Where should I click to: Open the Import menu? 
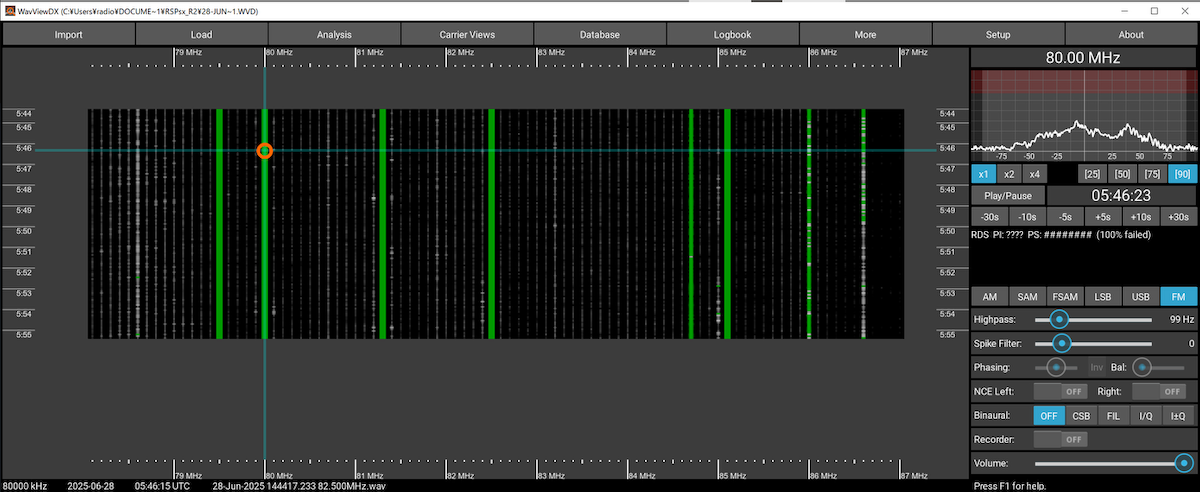tap(69, 34)
